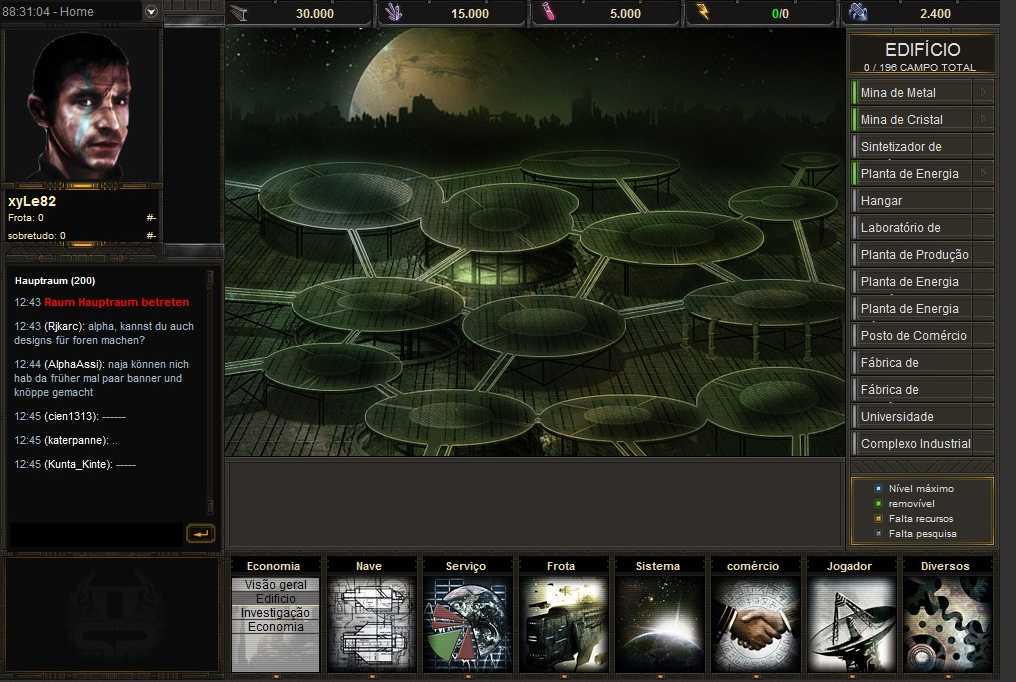Click the (katerpanne) chat username
Image resolution: width=1016 pixels, height=682 pixels.
(76, 440)
